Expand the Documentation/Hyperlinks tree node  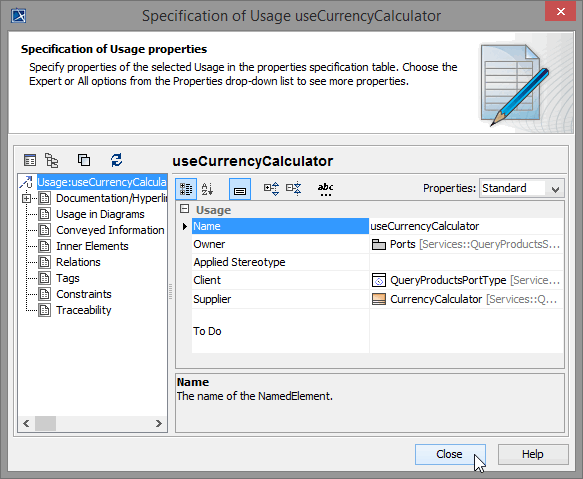[x=26, y=198]
